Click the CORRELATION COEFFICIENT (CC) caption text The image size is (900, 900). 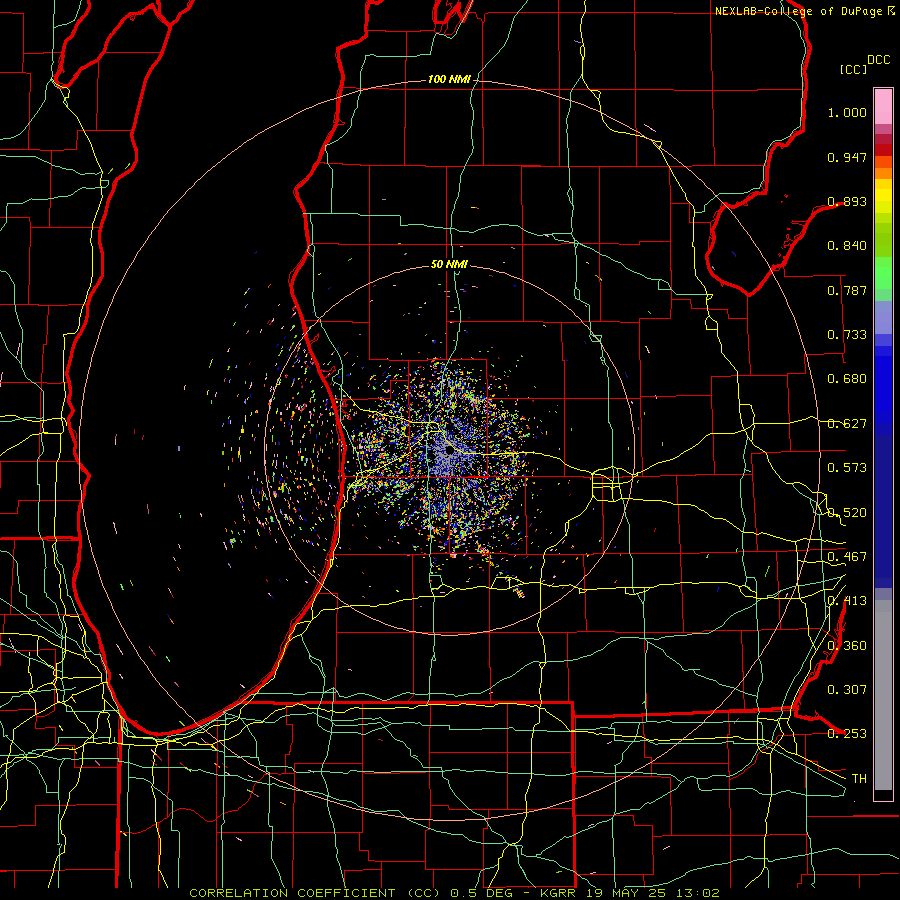(x=315, y=893)
